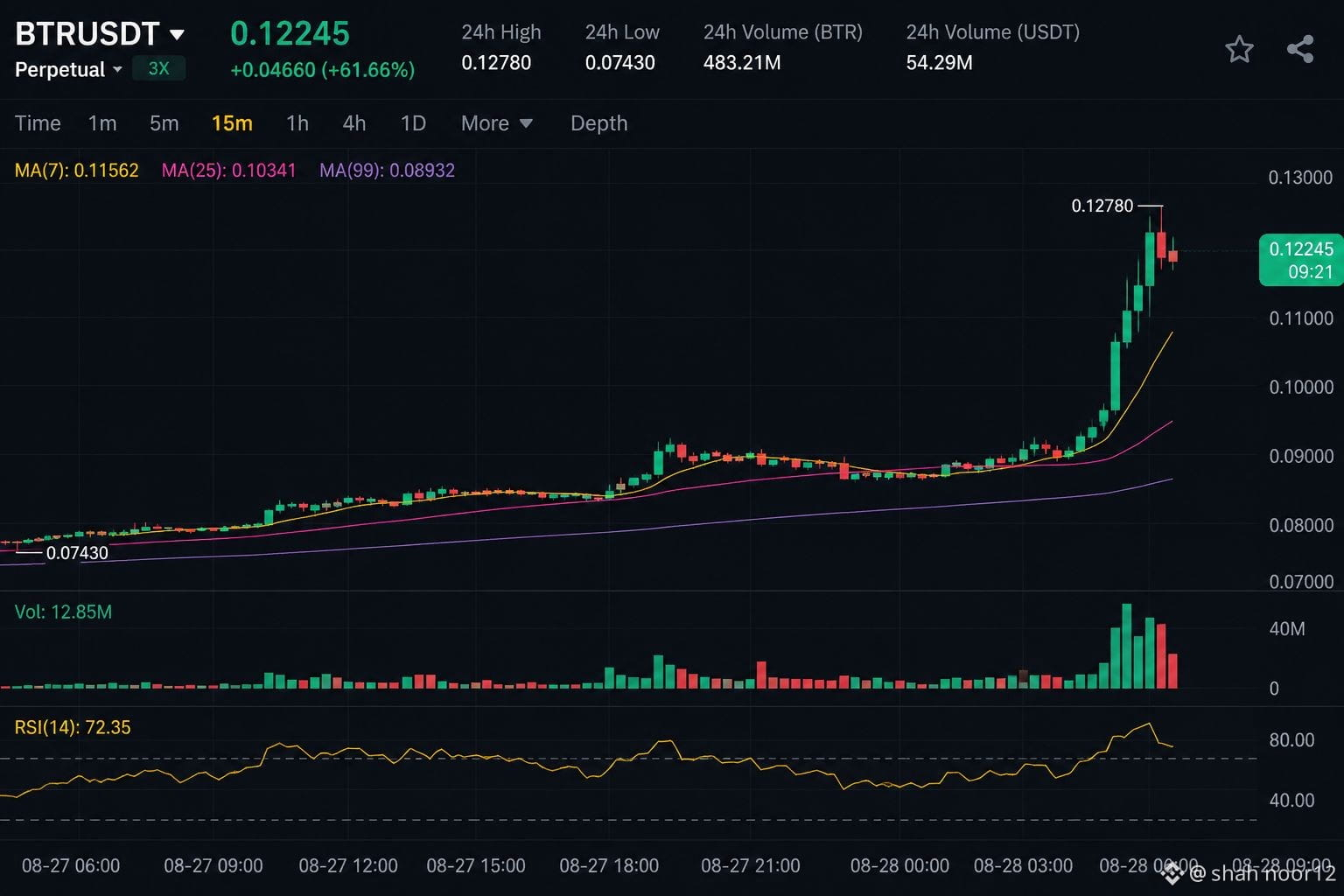
Task: Click the 80.00 RSI axis label
Action: tap(1291, 740)
